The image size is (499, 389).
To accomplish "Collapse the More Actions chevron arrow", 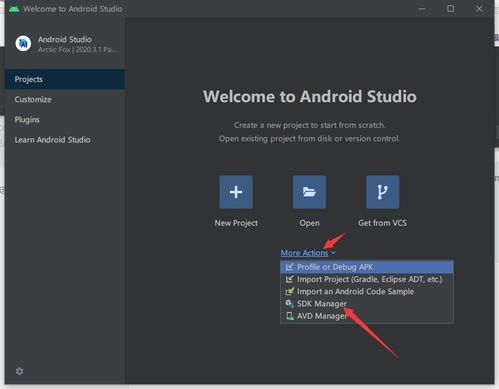I will (x=333, y=253).
